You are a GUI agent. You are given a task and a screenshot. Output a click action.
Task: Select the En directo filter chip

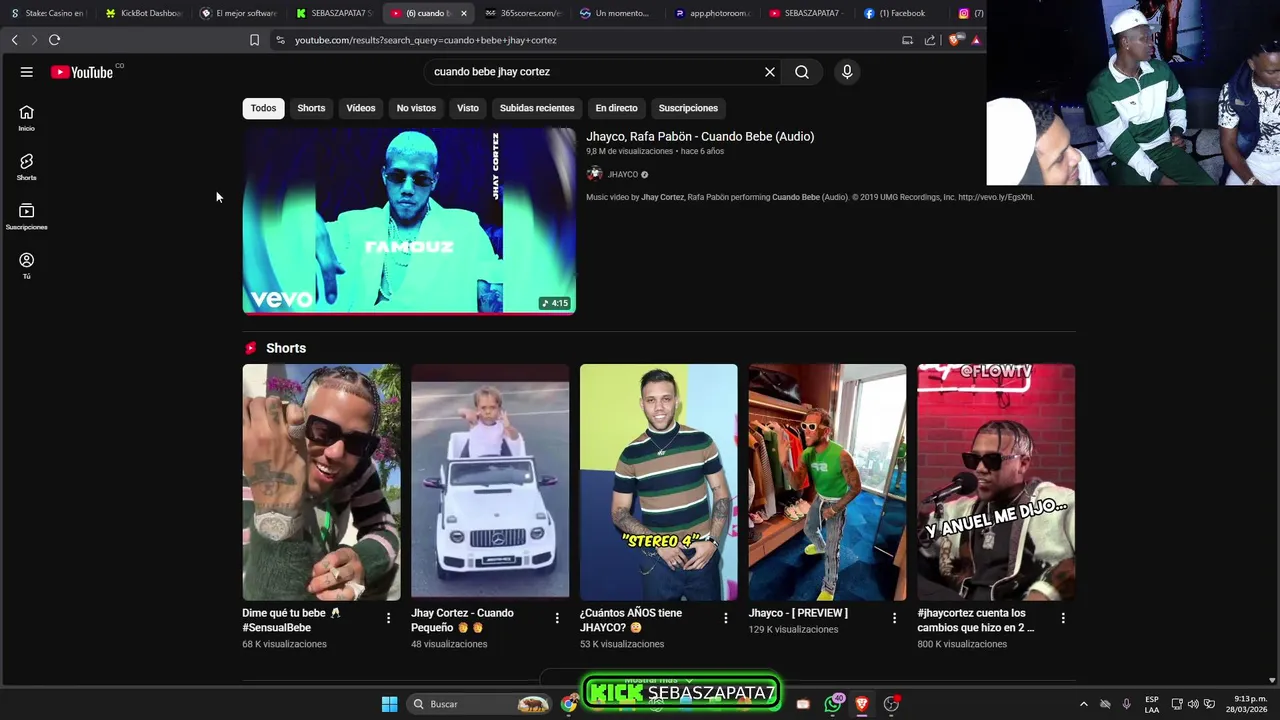click(616, 108)
